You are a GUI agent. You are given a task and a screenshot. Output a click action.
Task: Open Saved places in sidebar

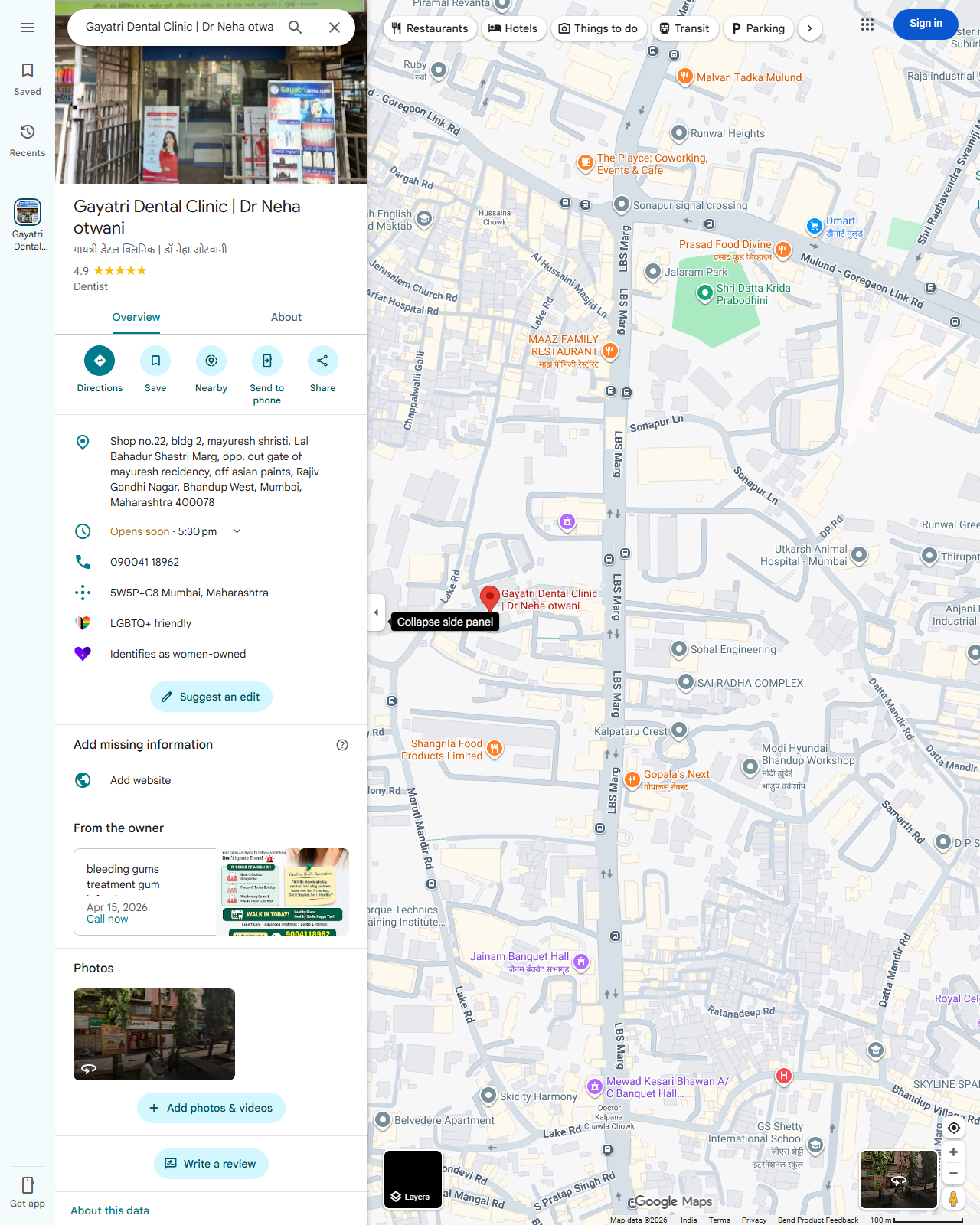(x=28, y=80)
